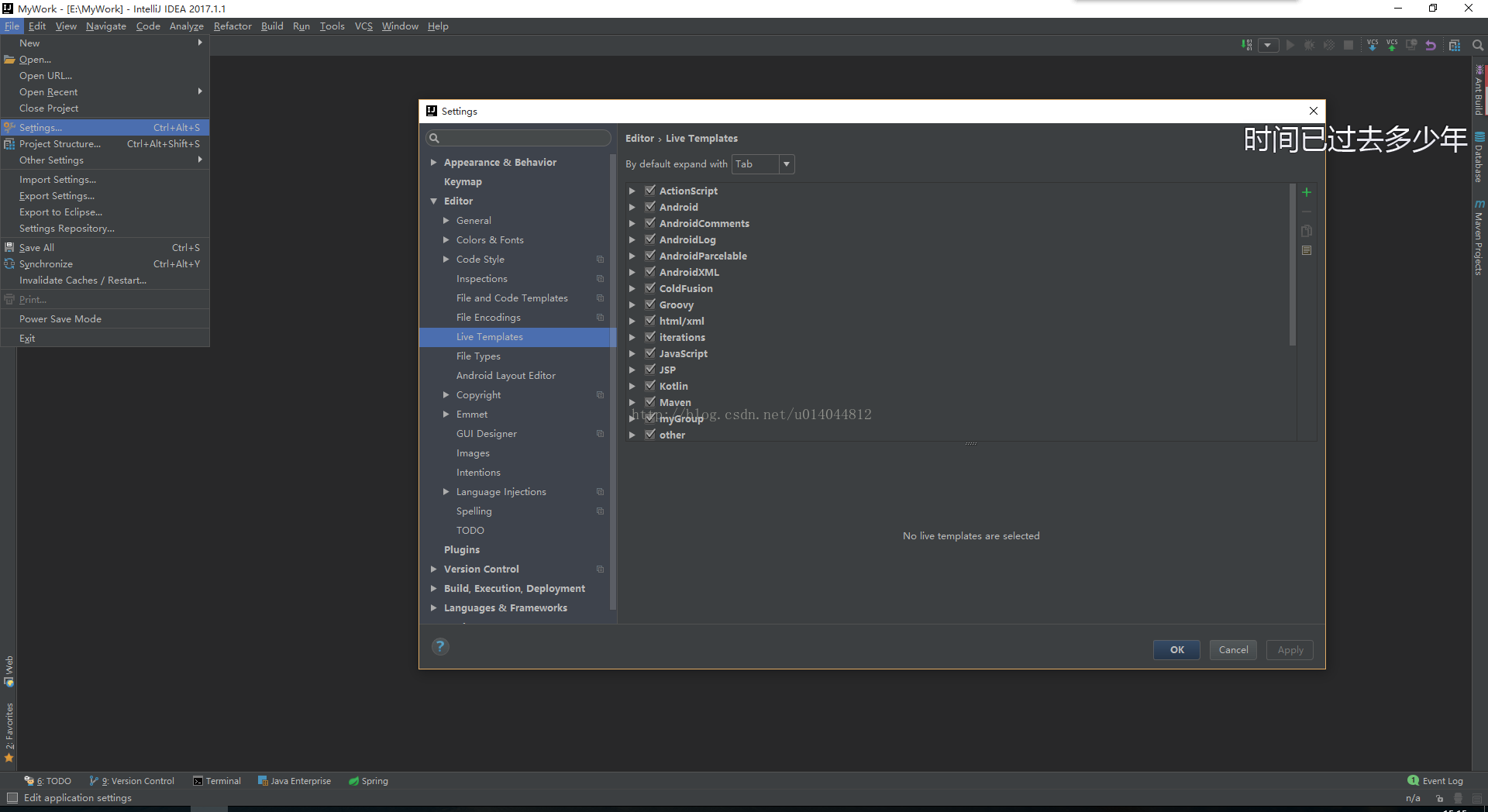Toggle the iterations template group checkbox

pyautogui.click(x=650, y=337)
